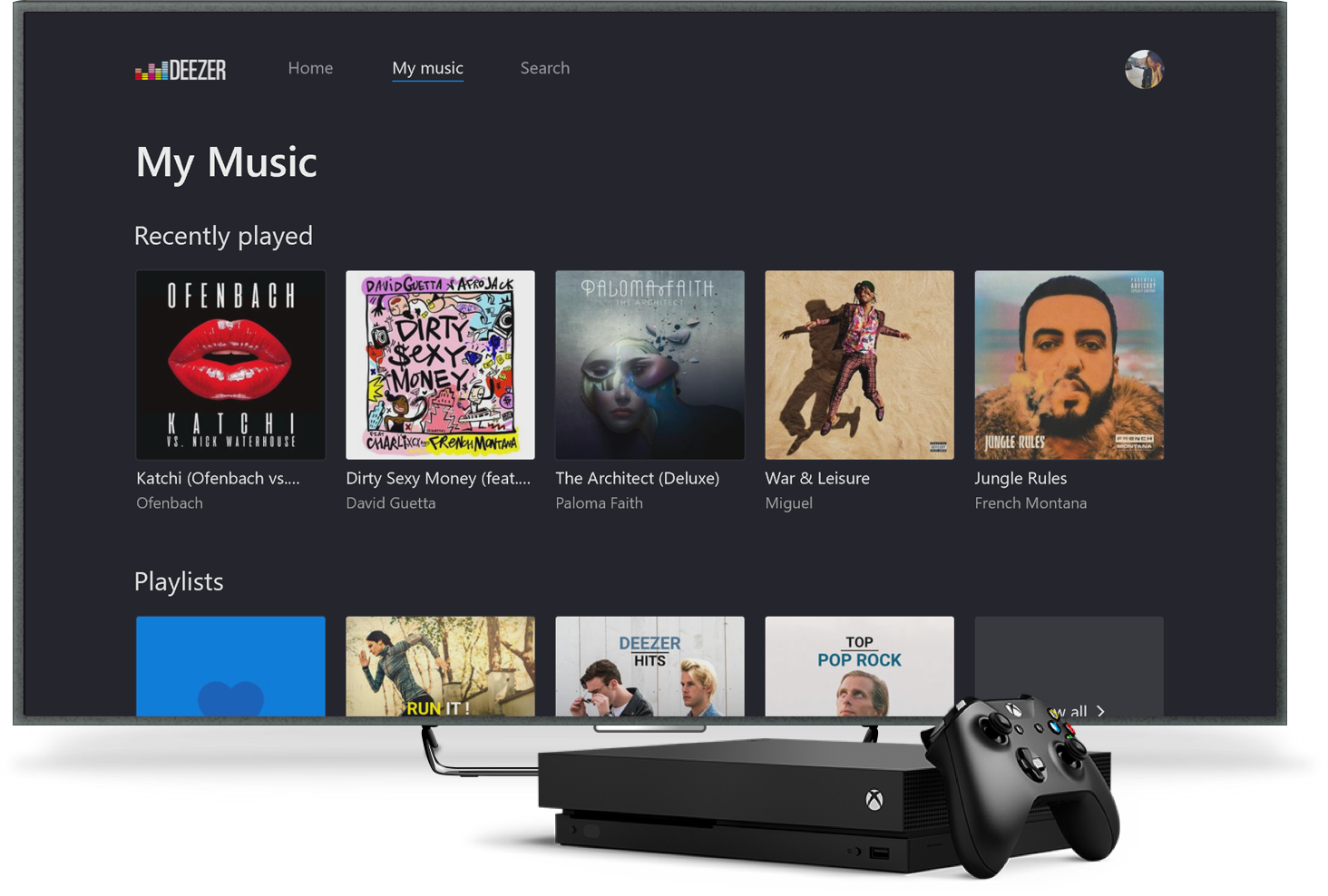
Task: Click the Dirty Sexy Money (feat.... title
Action: (438, 478)
